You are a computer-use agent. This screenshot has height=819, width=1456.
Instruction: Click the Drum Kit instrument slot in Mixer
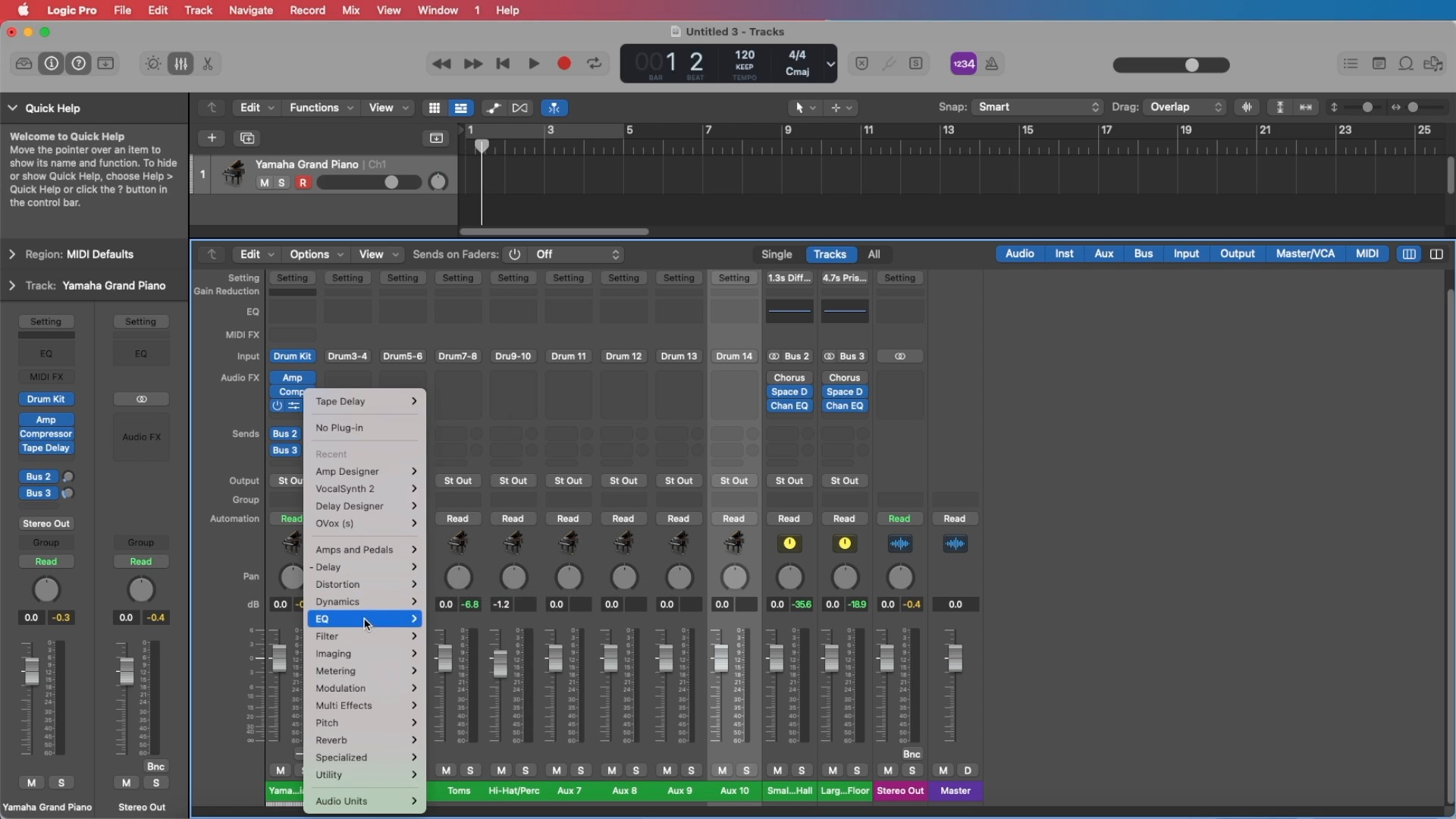pyautogui.click(x=292, y=356)
